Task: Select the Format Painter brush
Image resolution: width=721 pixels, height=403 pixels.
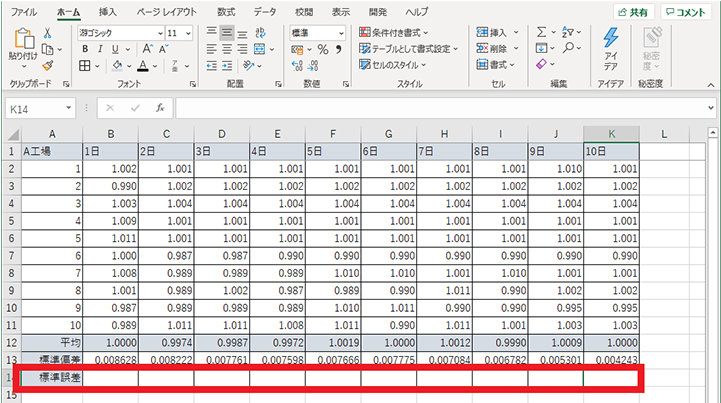Action: [x=47, y=66]
